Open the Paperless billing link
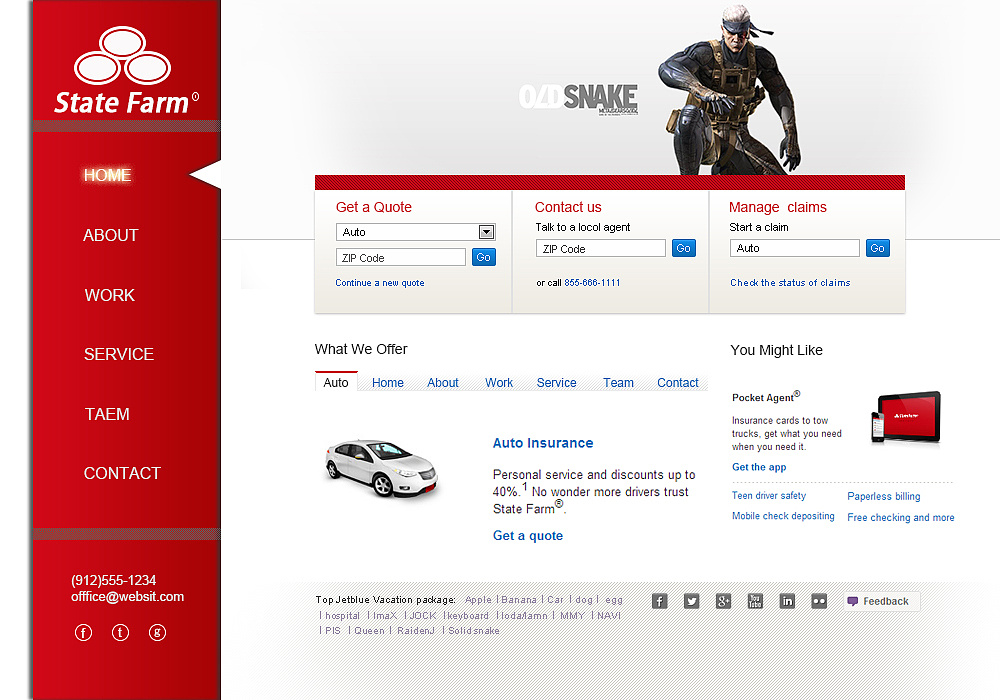 (x=884, y=496)
